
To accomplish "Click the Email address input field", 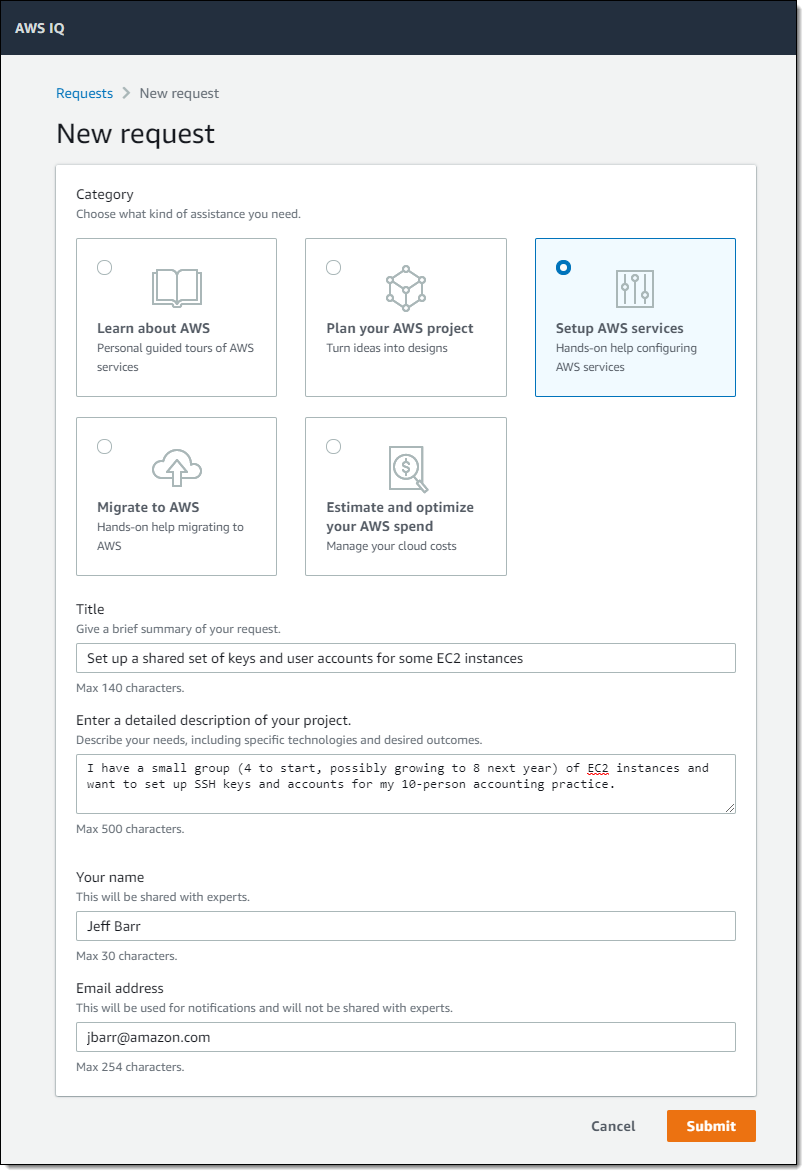I will click(405, 1037).
